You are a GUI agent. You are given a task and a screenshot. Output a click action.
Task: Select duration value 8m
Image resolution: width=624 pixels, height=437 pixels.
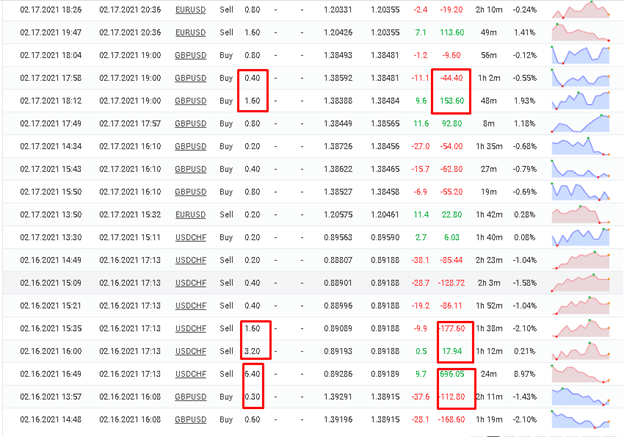[x=489, y=123]
